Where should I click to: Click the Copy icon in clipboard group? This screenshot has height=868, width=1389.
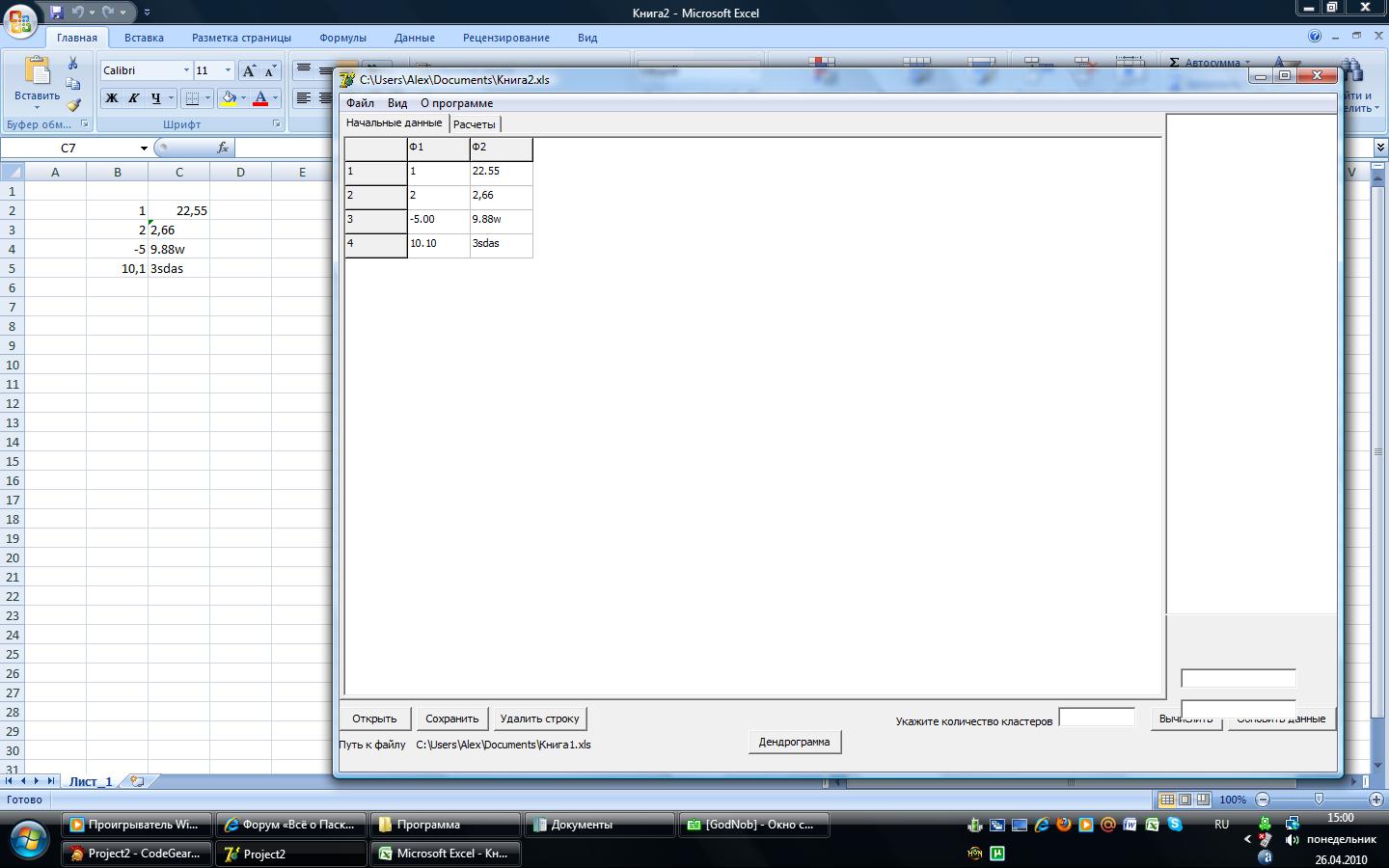coord(73,84)
